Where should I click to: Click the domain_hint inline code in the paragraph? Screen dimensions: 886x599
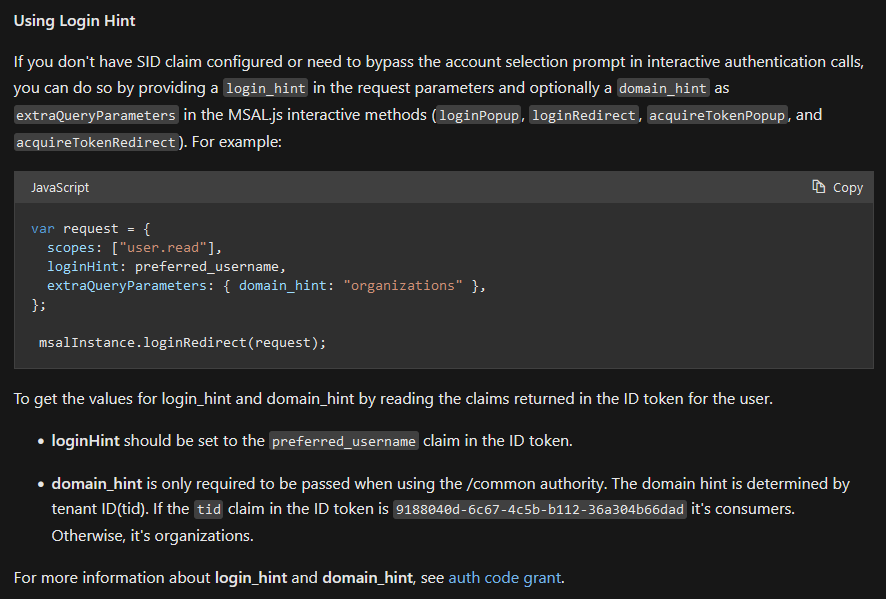pos(663,88)
